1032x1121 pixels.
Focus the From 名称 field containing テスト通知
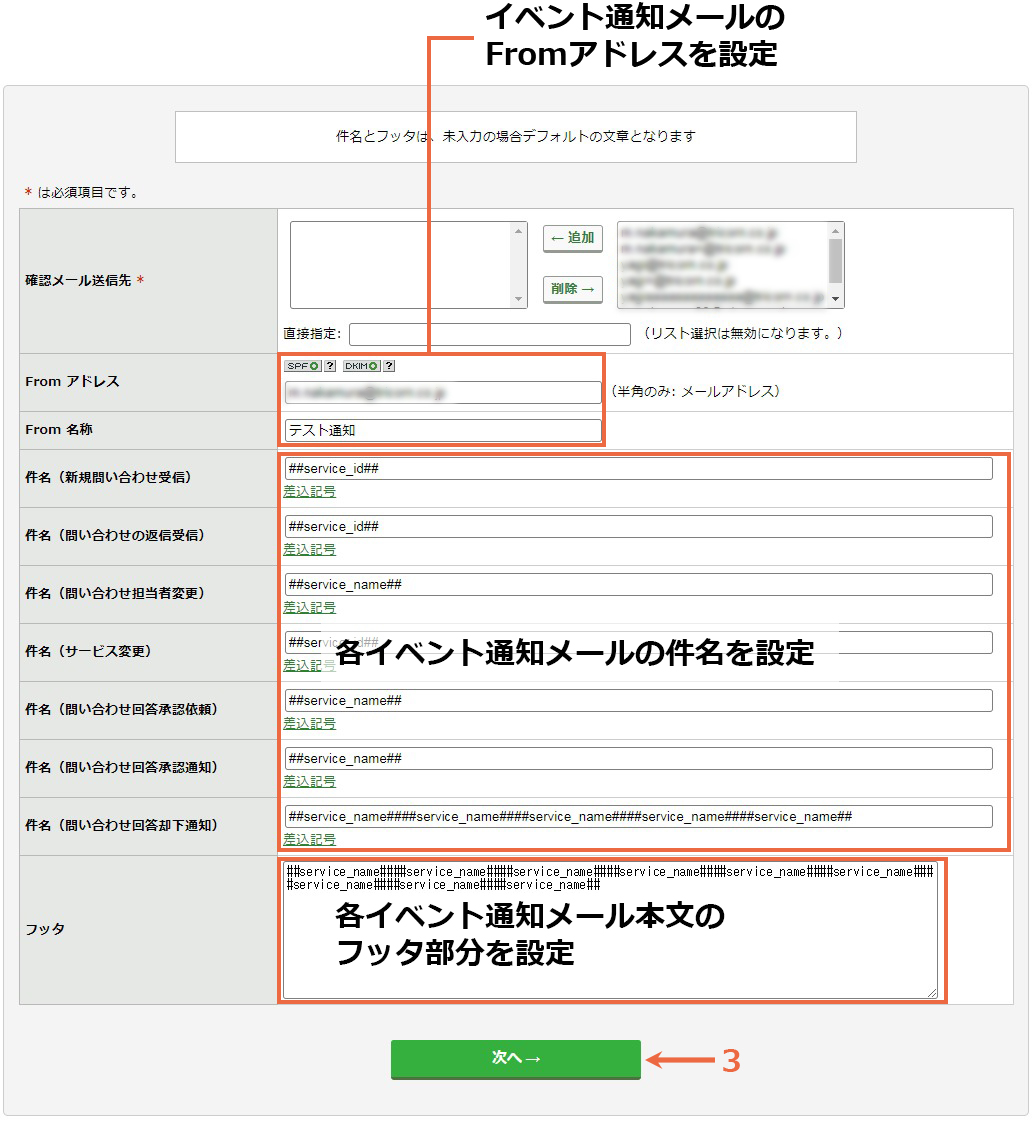point(443,430)
